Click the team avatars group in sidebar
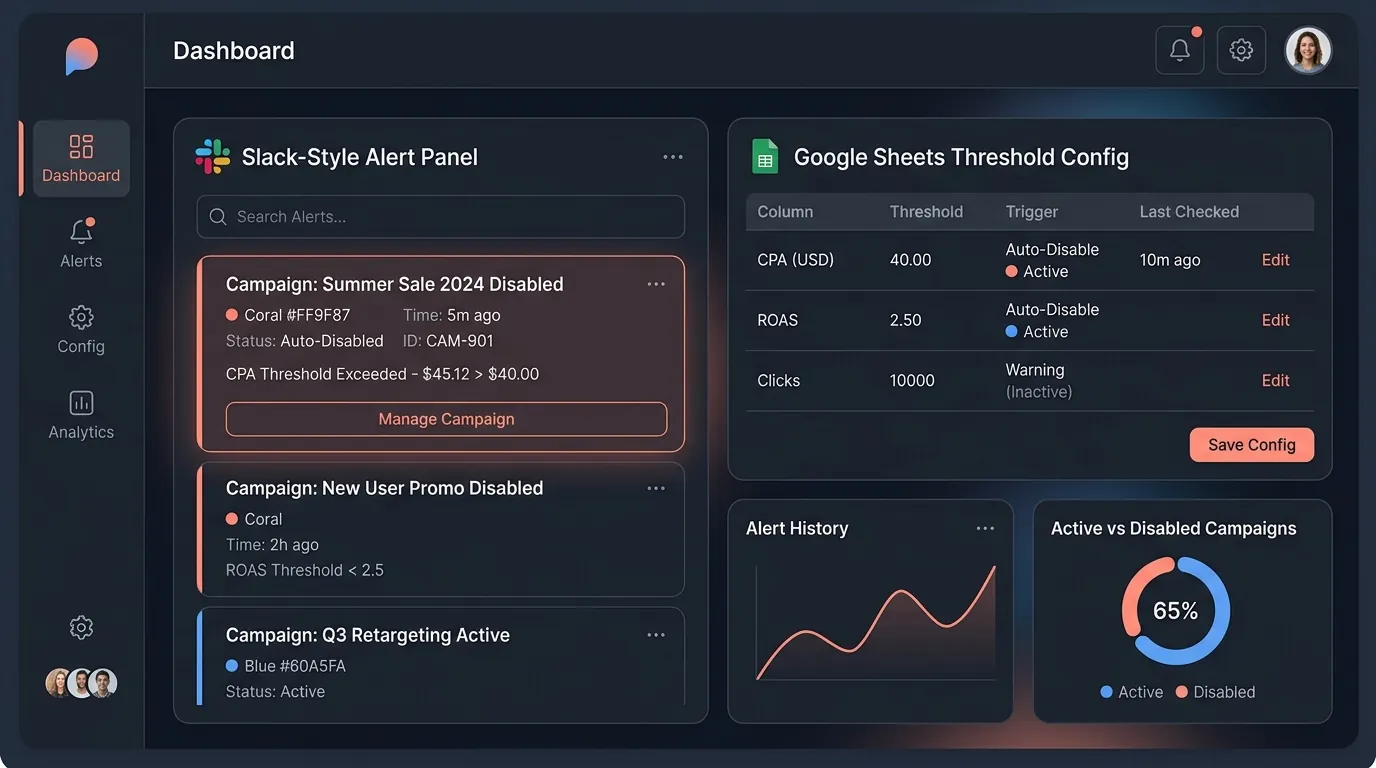 [x=81, y=683]
